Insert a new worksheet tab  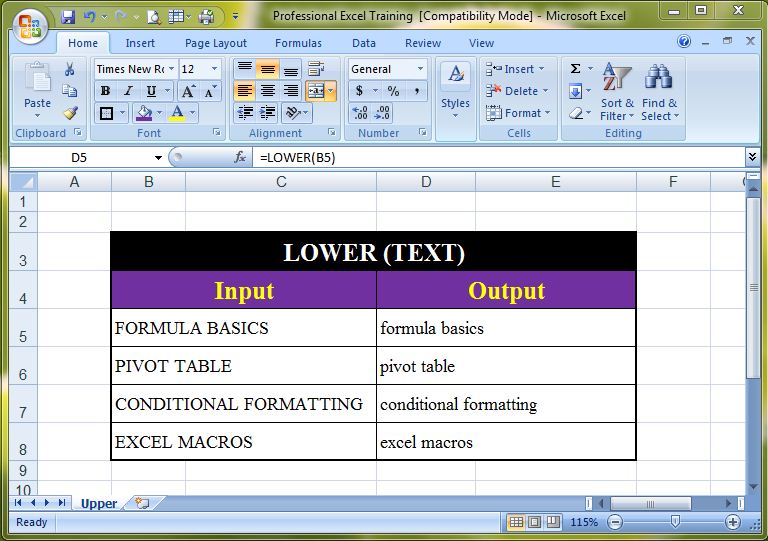point(143,503)
